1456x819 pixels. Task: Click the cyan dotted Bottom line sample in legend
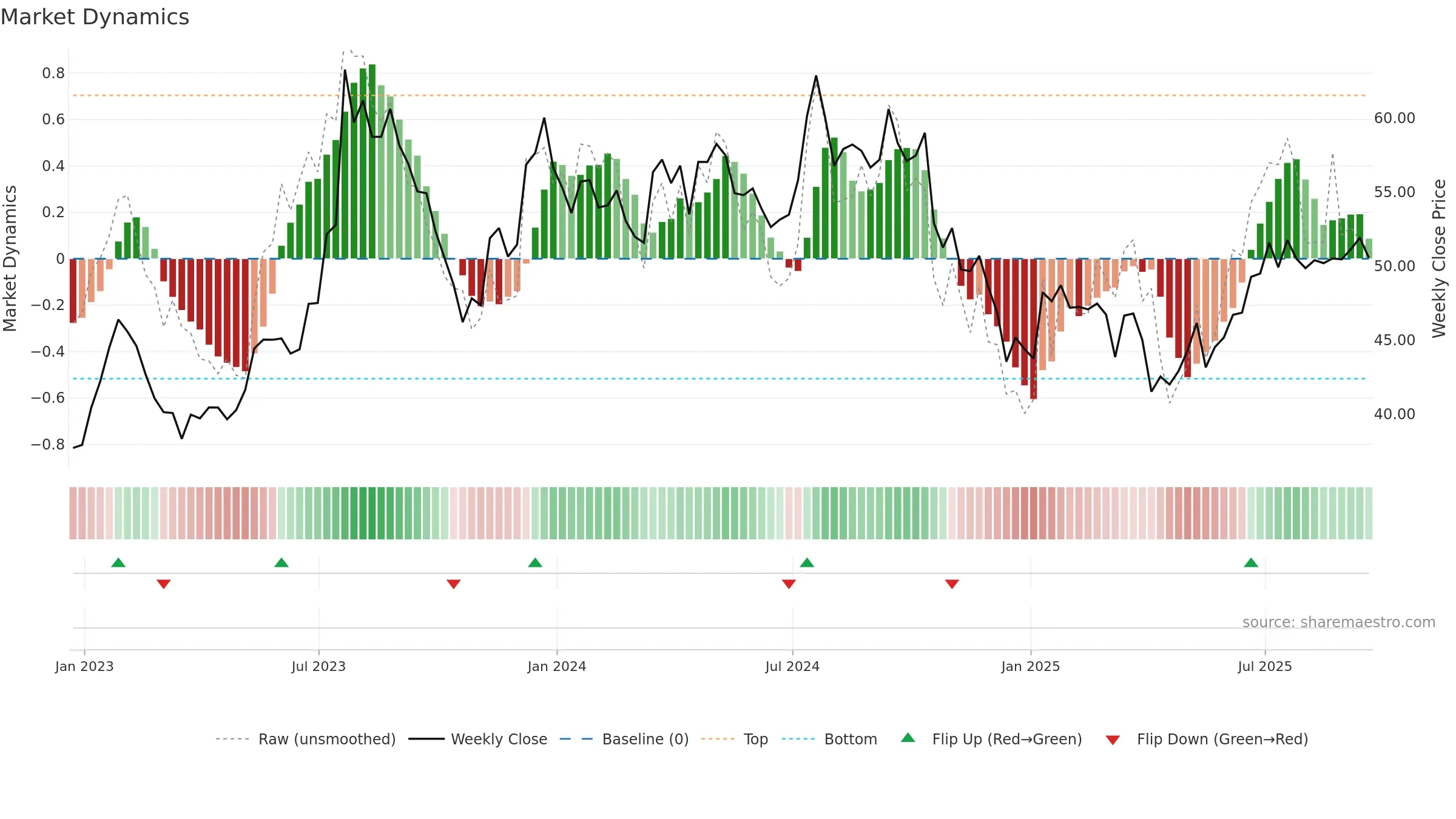(x=798, y=739)
